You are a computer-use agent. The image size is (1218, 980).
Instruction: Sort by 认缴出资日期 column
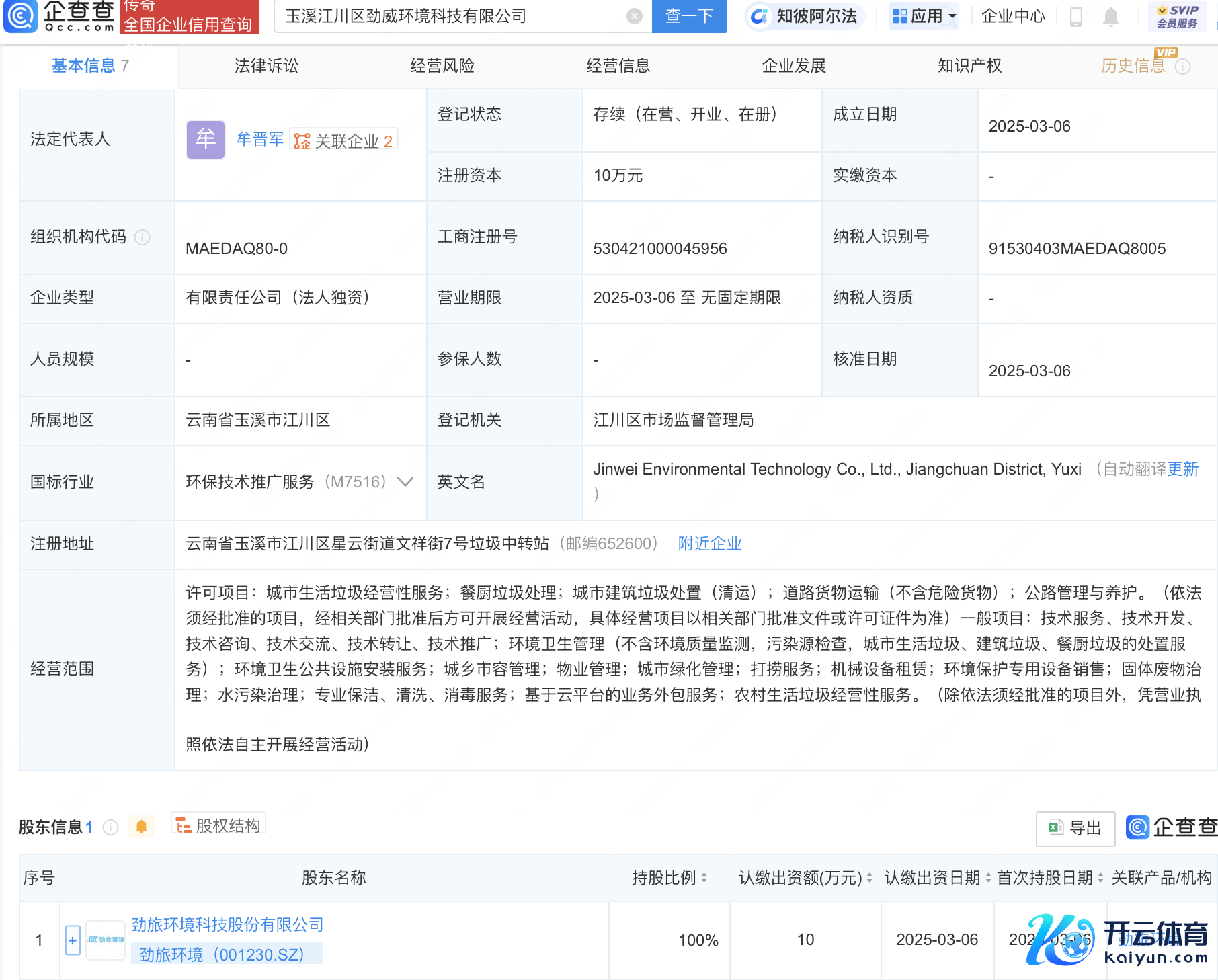pos(988,878)
